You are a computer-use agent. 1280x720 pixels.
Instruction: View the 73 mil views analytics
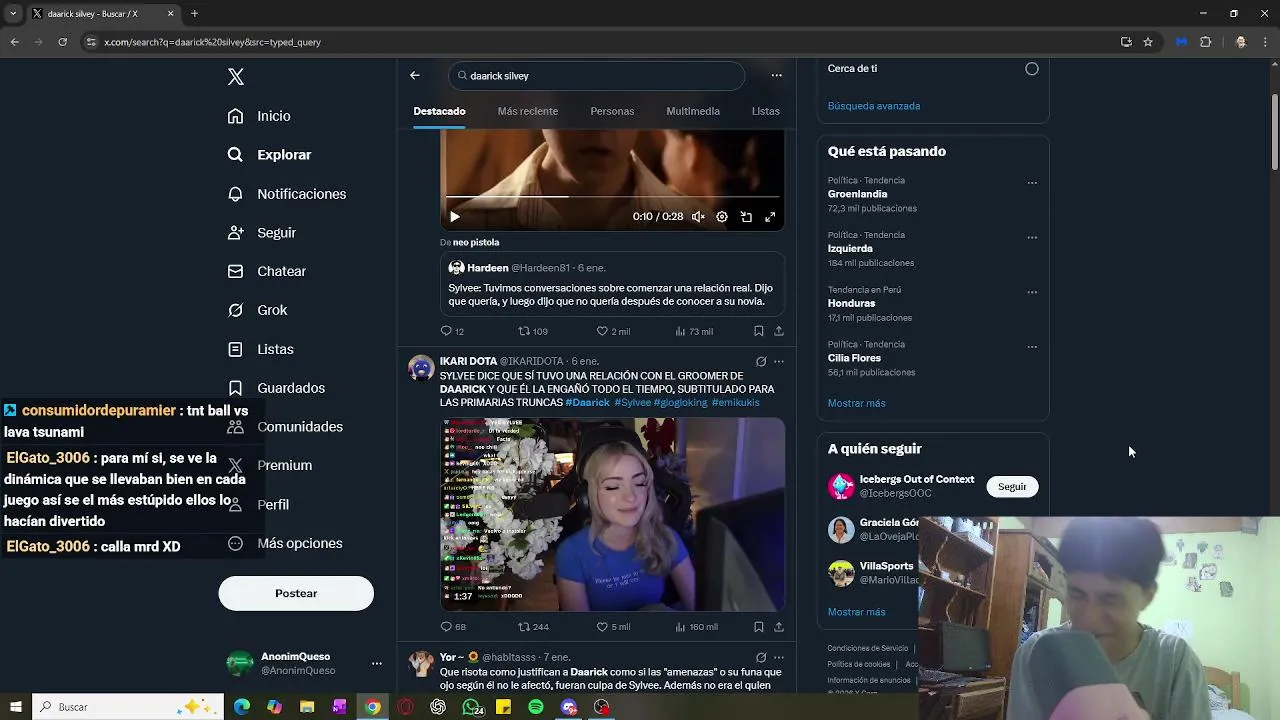tap(694, 331)
